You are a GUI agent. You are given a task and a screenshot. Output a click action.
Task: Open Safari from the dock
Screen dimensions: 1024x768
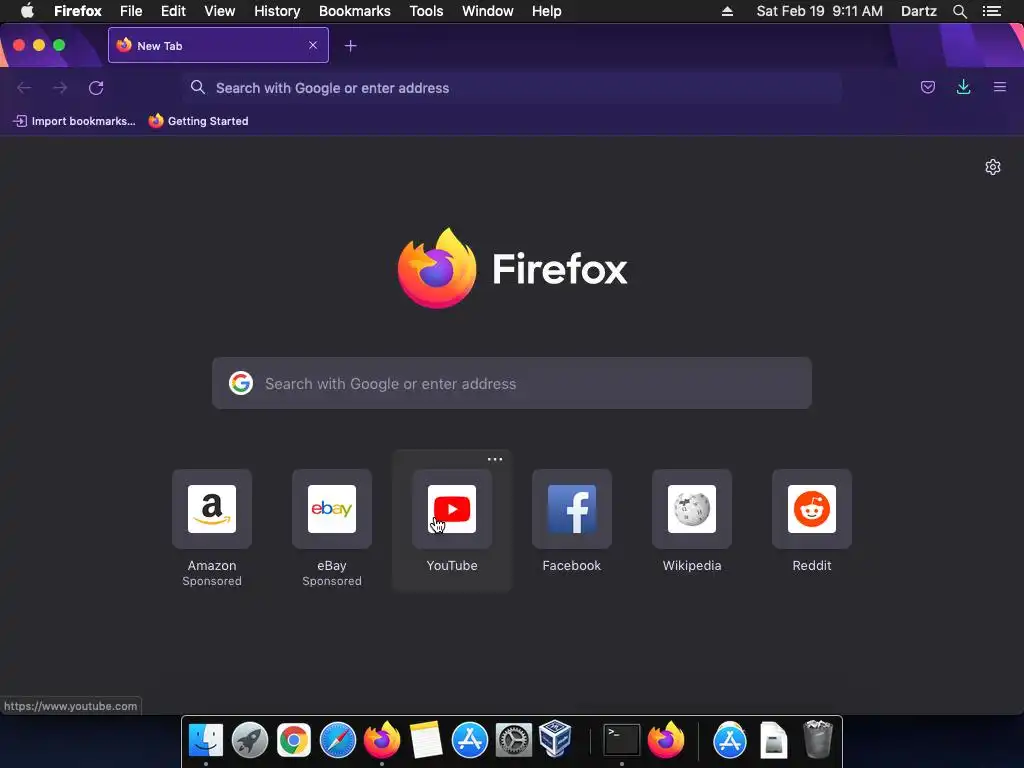(338, 740)
